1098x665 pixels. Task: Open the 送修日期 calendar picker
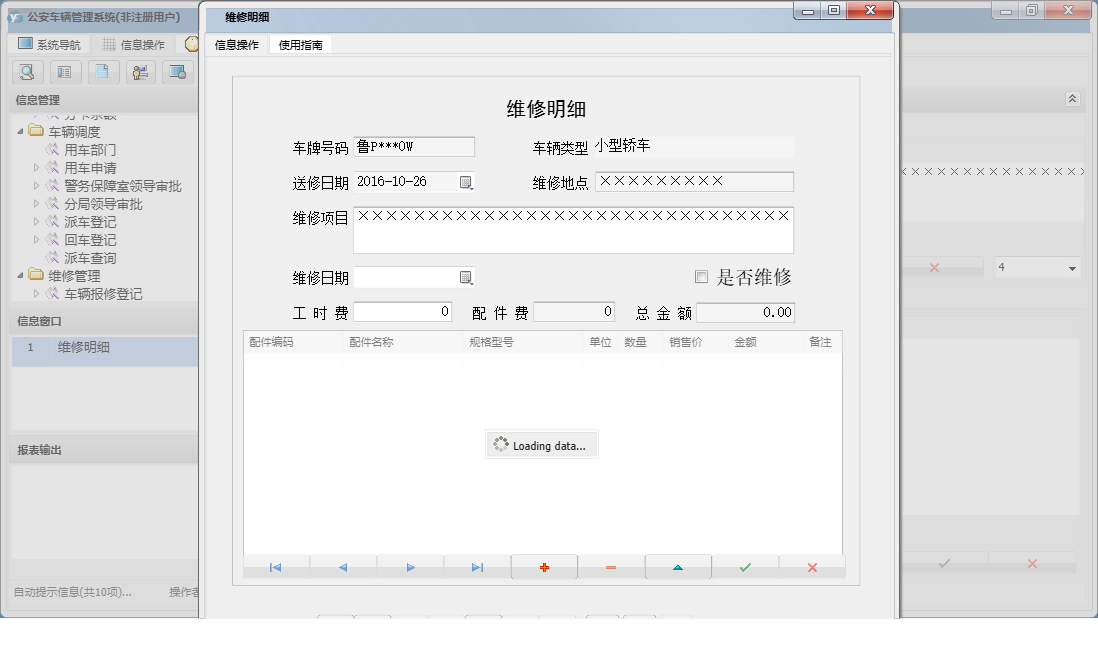[463, 181]
